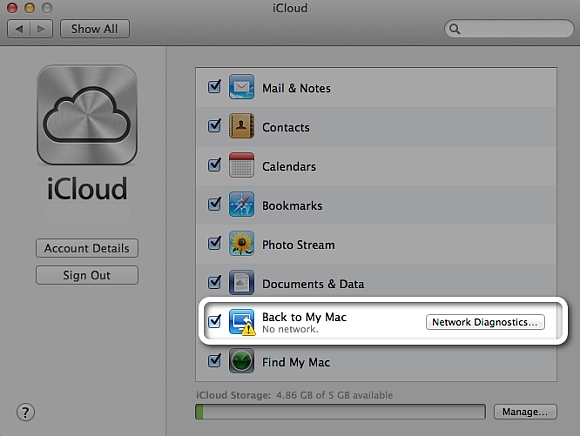
Task: Click the iCloud window title text
Action: click(x=290, y=8)
